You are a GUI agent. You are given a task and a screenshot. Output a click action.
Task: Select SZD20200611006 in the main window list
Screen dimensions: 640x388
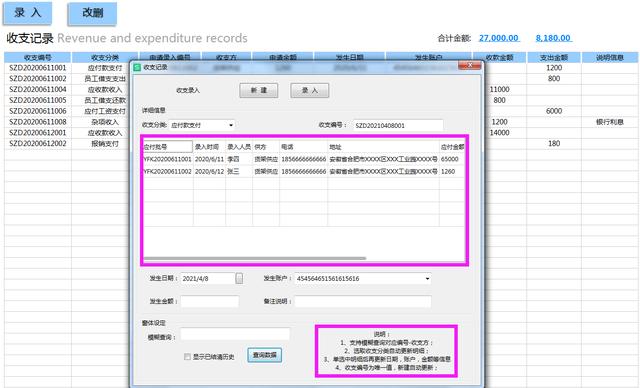click(38, 111)
